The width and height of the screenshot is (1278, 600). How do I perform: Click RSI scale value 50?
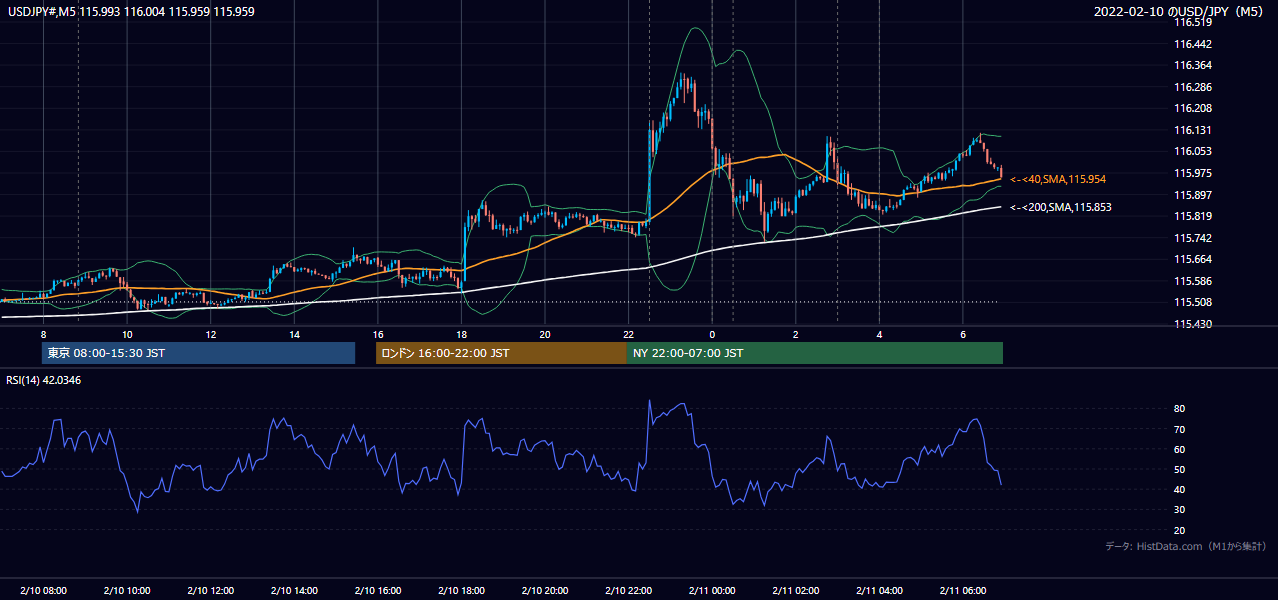1180,469
